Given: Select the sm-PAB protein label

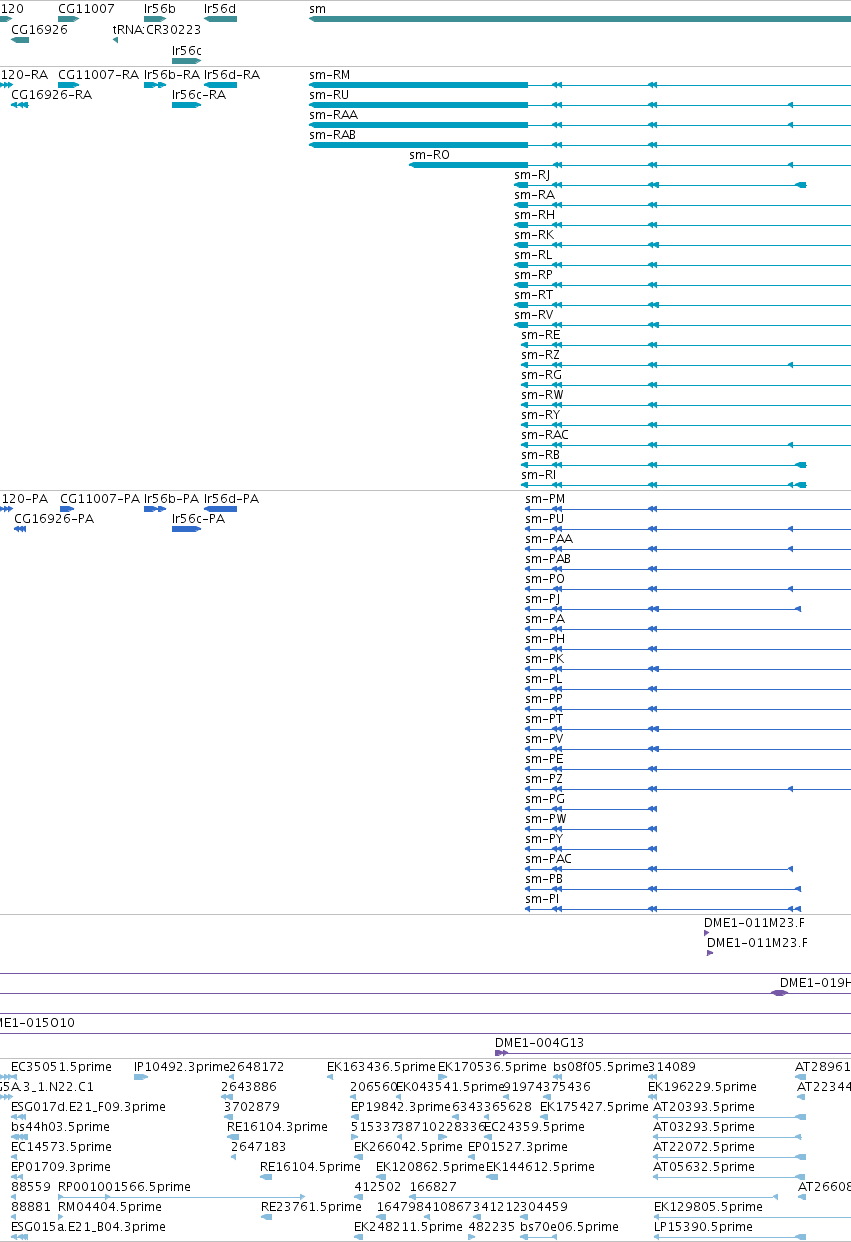Looking at the screenshot, I should 548,559.
